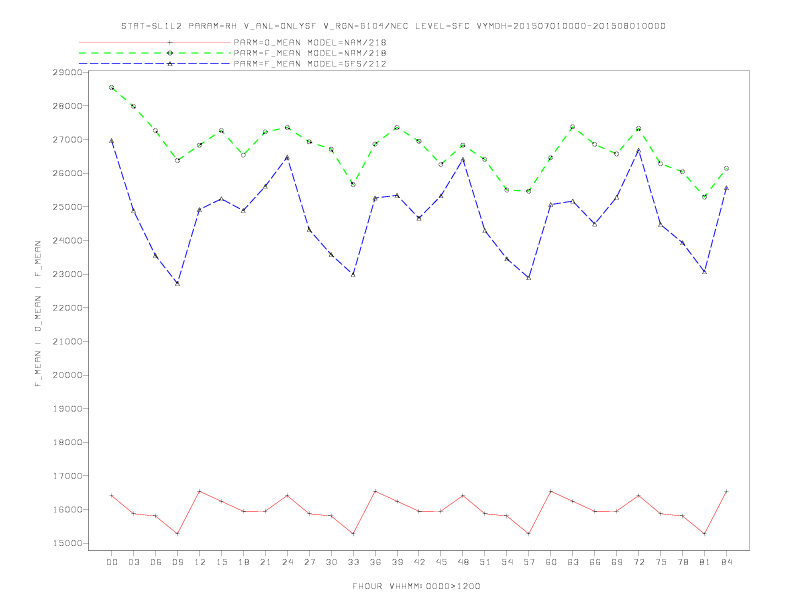
Task: Click green NAM circle point at hour 63
Action: tap(573, 127)
